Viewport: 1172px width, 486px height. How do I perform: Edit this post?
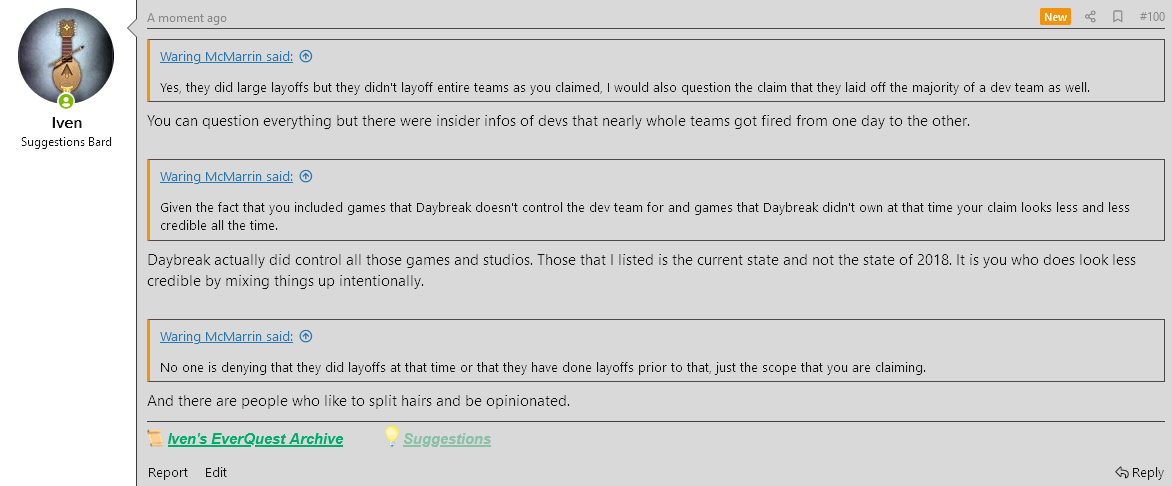click(x=216, y=473)
